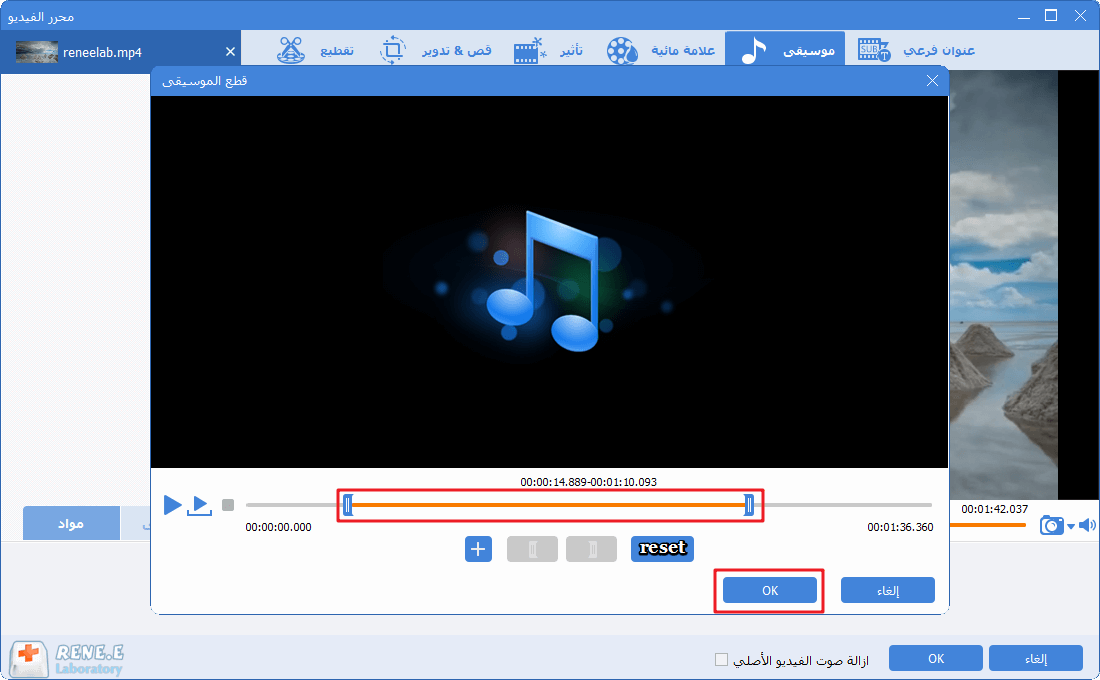
Task: Maximize the محرر الفيديو window
Action: 1051,15
